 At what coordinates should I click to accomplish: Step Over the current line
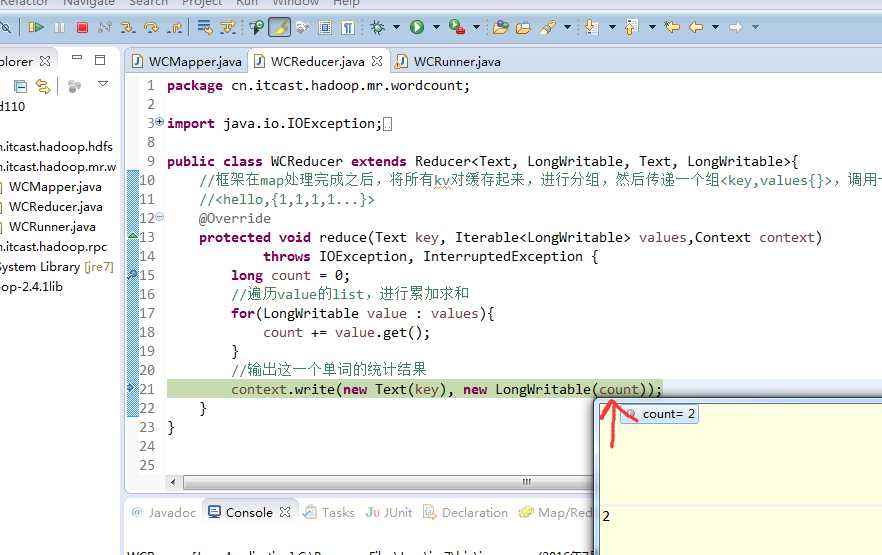(x=151, y=27)
